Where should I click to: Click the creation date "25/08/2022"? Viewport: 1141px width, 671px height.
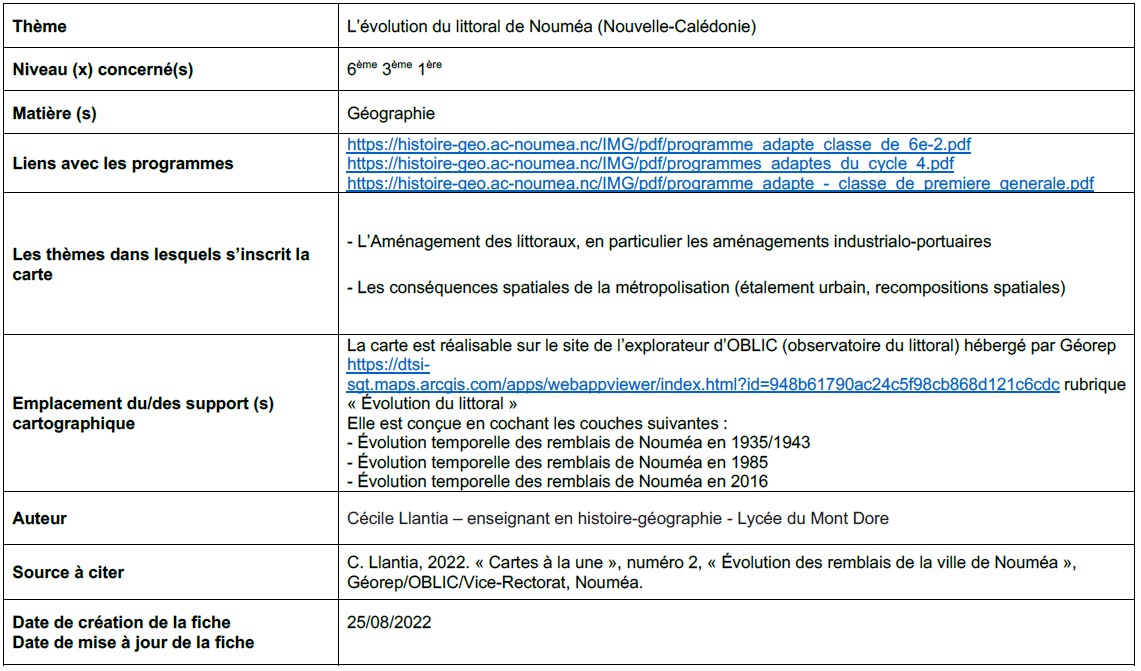[389, 622]
